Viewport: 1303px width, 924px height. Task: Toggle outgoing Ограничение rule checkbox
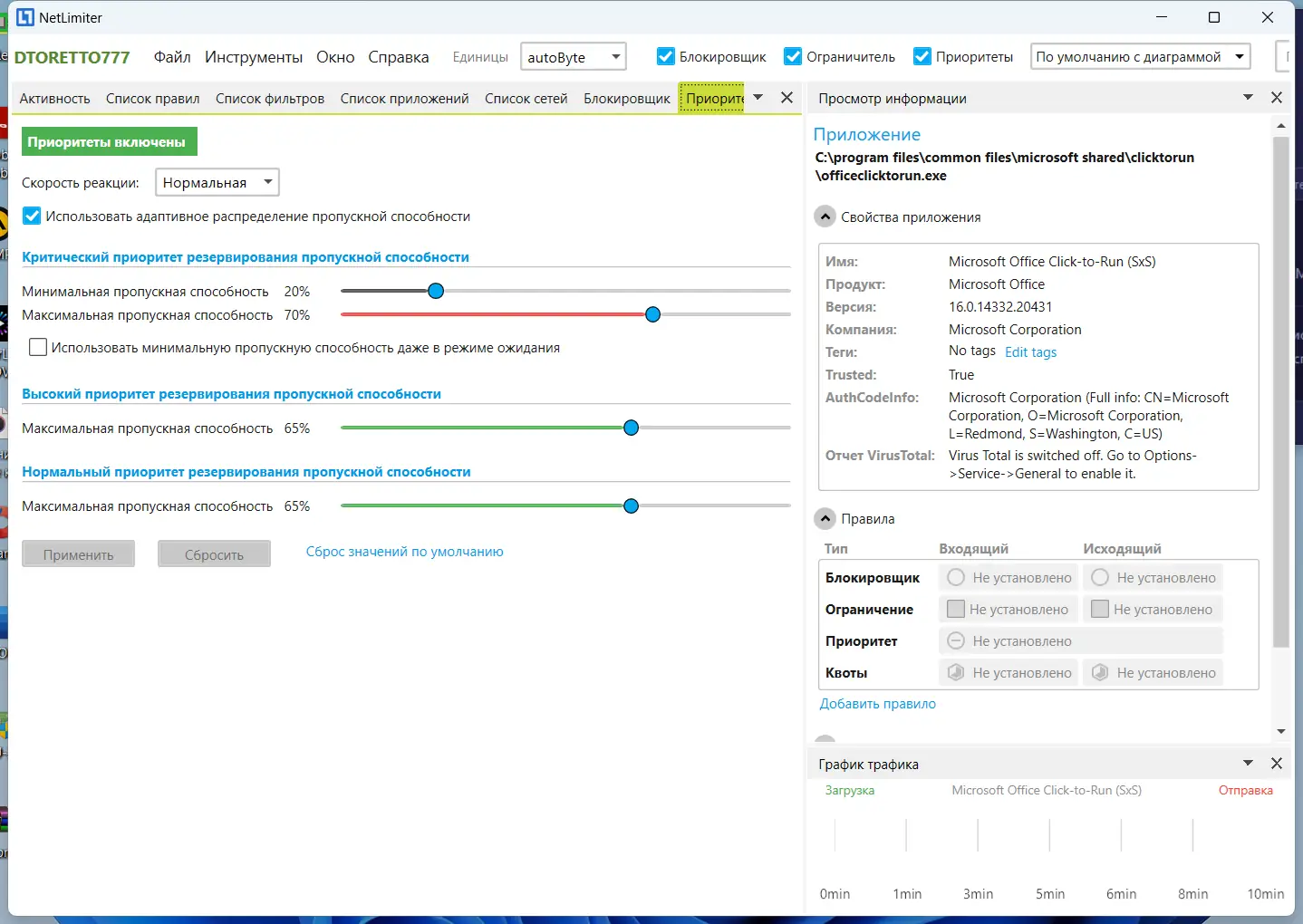[1100, 610]
